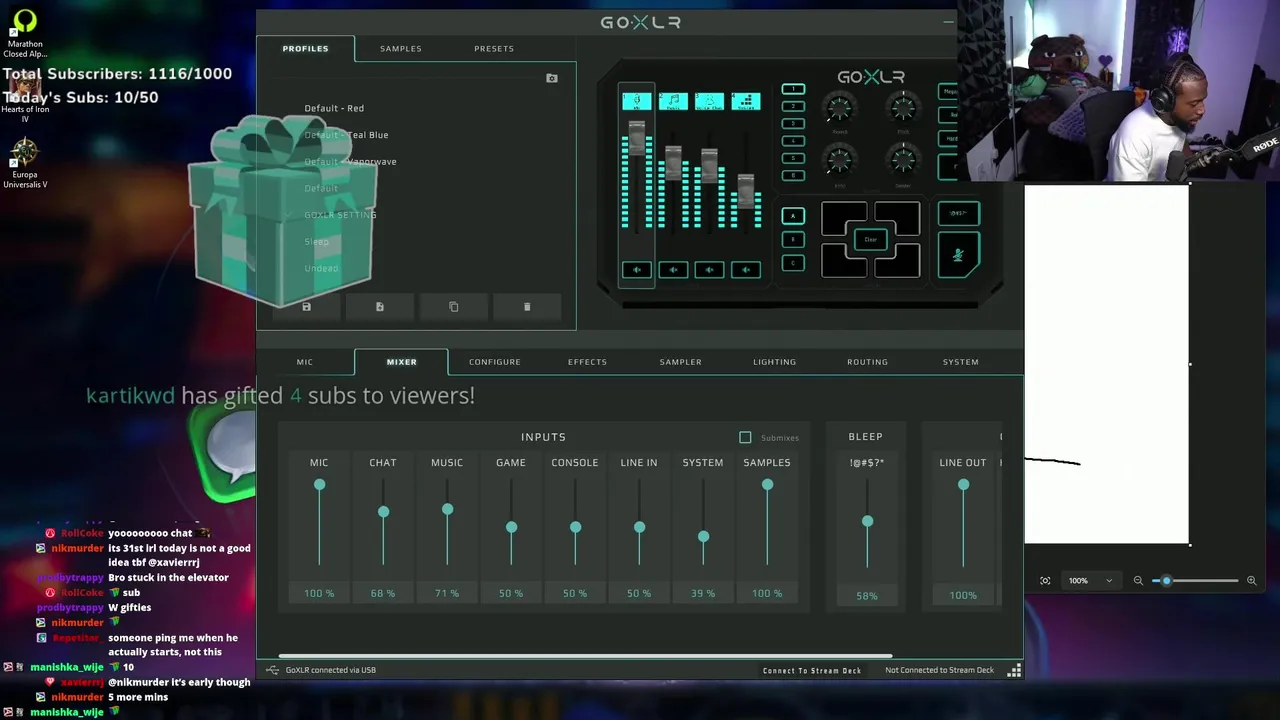
Task: Select effects preset button 3
Action: click(793, 124)
